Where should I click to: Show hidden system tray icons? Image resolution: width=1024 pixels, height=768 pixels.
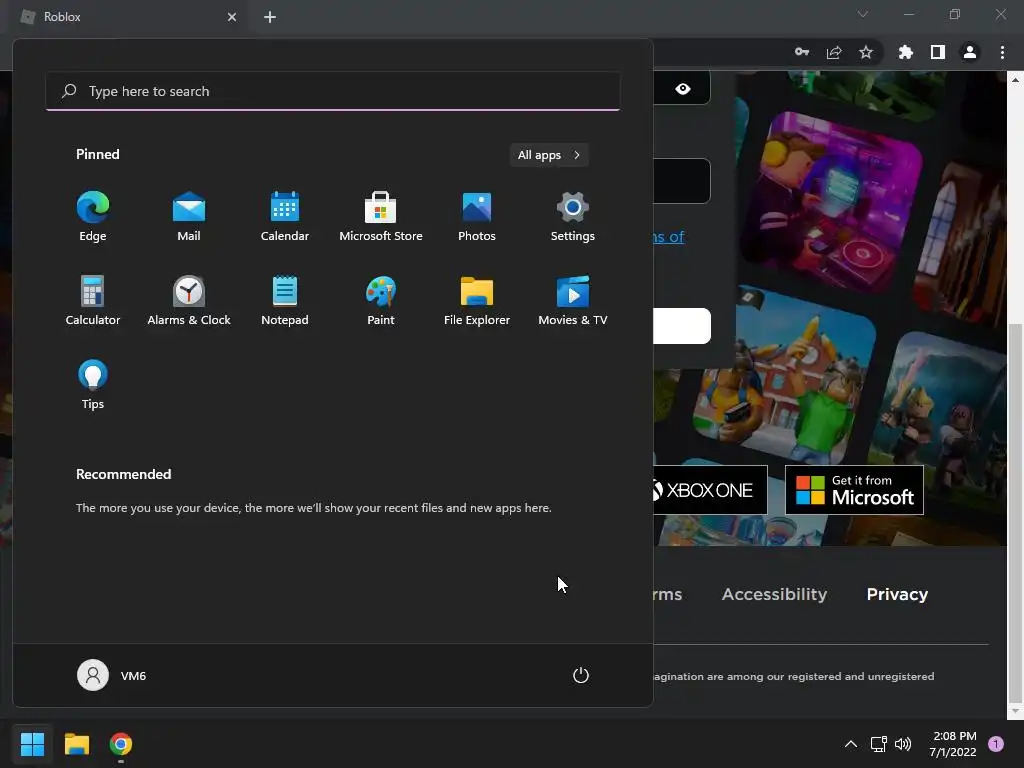click(851, 744)
